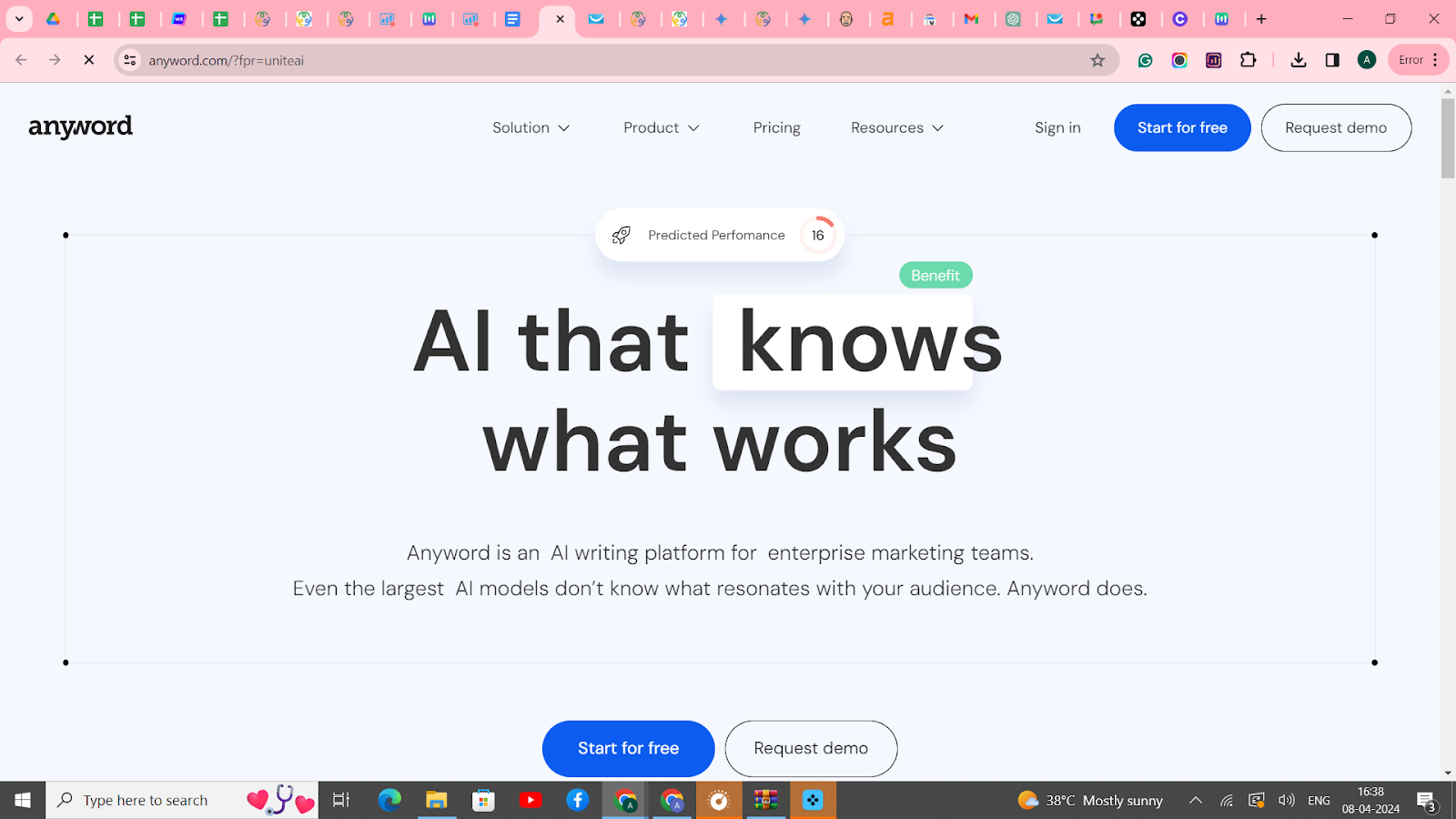Go forward to the next page
The width and height of the screenshot is (1456, 819).
click(55, 60)
